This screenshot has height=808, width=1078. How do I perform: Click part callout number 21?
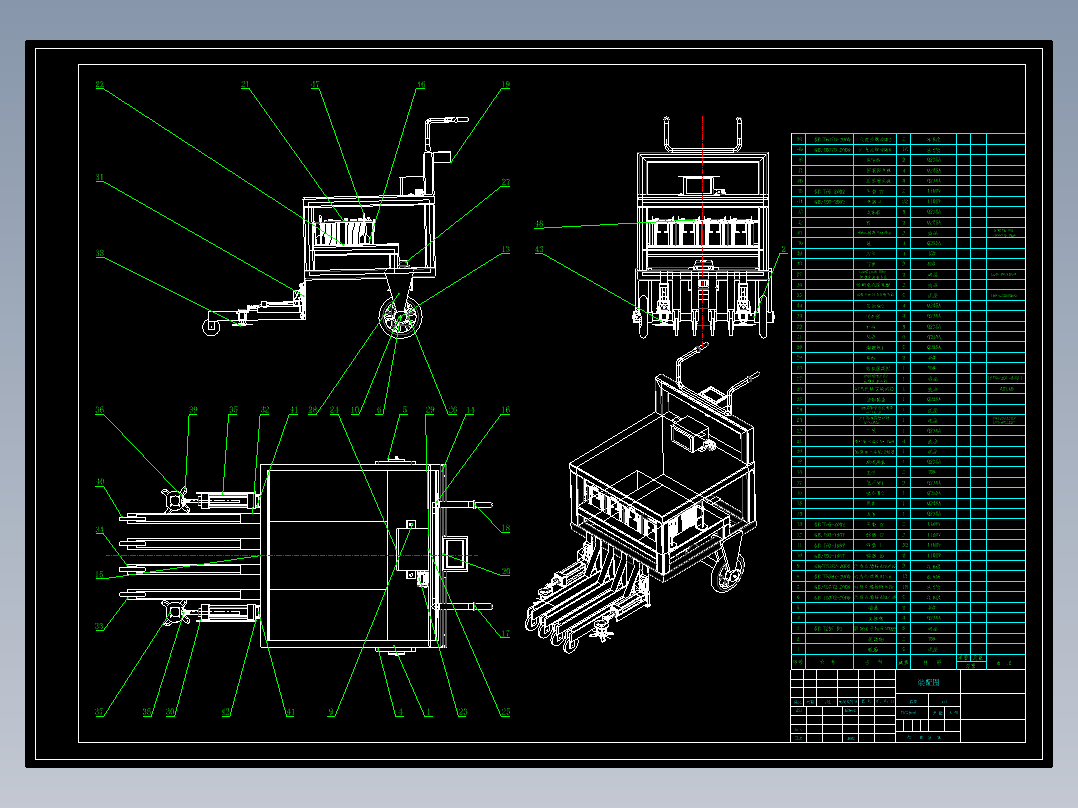(x=245, y=85)
